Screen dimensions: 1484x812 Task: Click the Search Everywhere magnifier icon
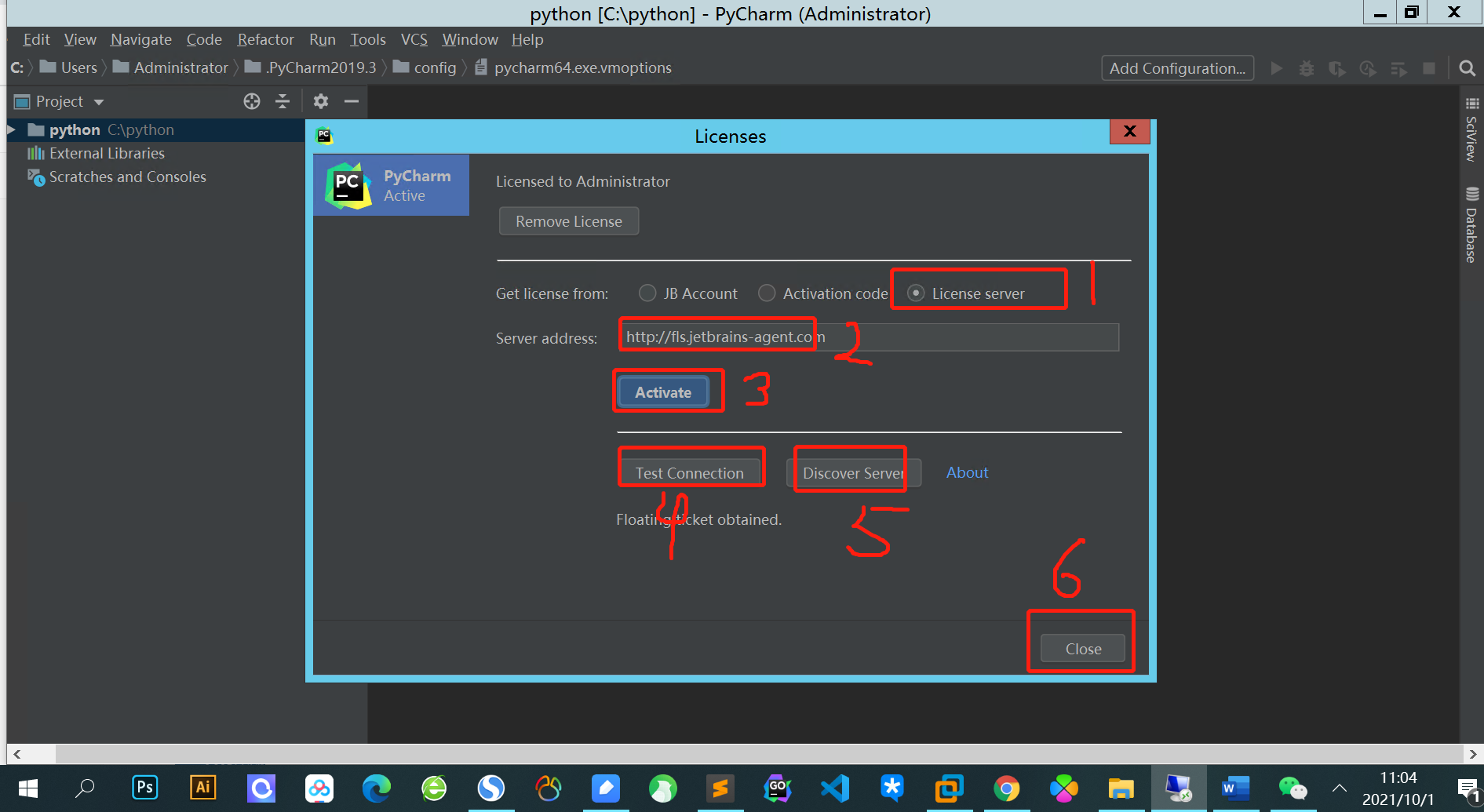coord(1467,68)
